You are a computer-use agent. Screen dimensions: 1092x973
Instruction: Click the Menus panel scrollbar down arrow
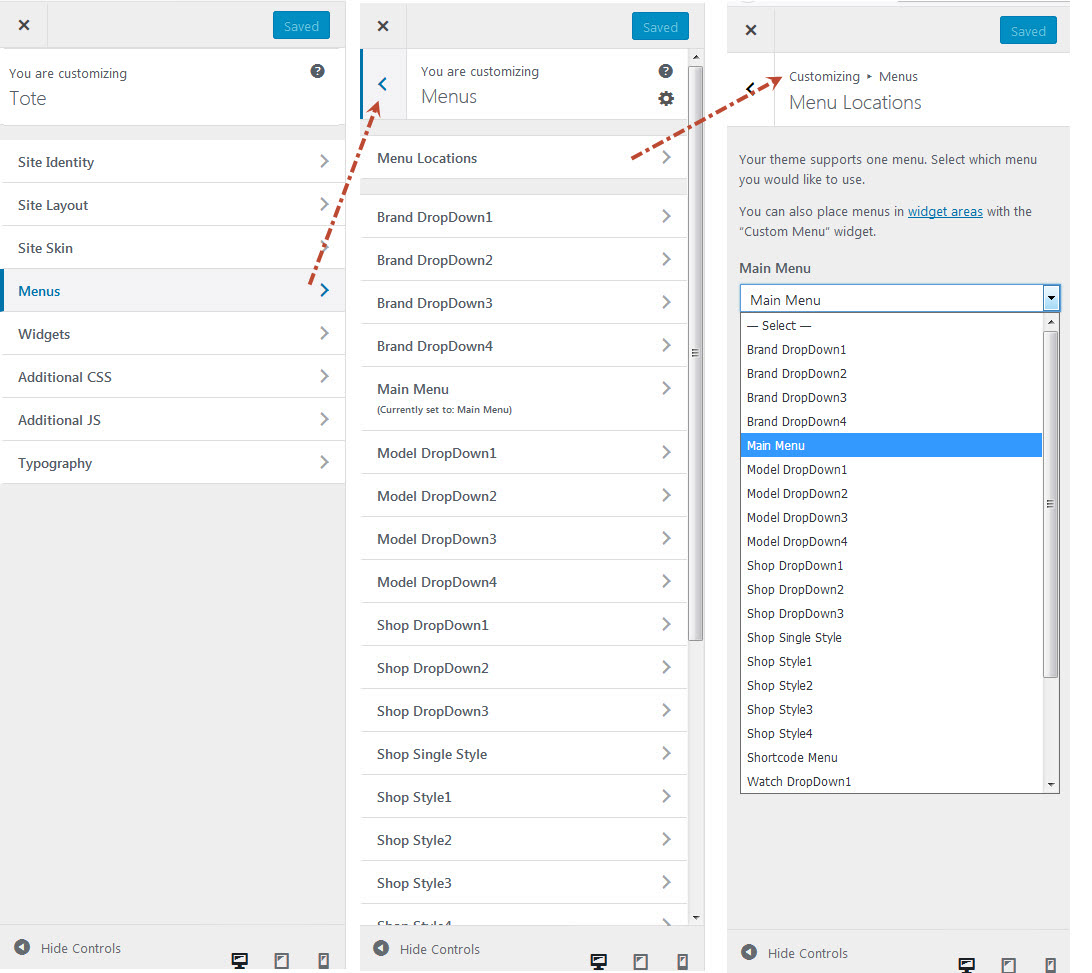pyautogui.click(x=696, y=917)
